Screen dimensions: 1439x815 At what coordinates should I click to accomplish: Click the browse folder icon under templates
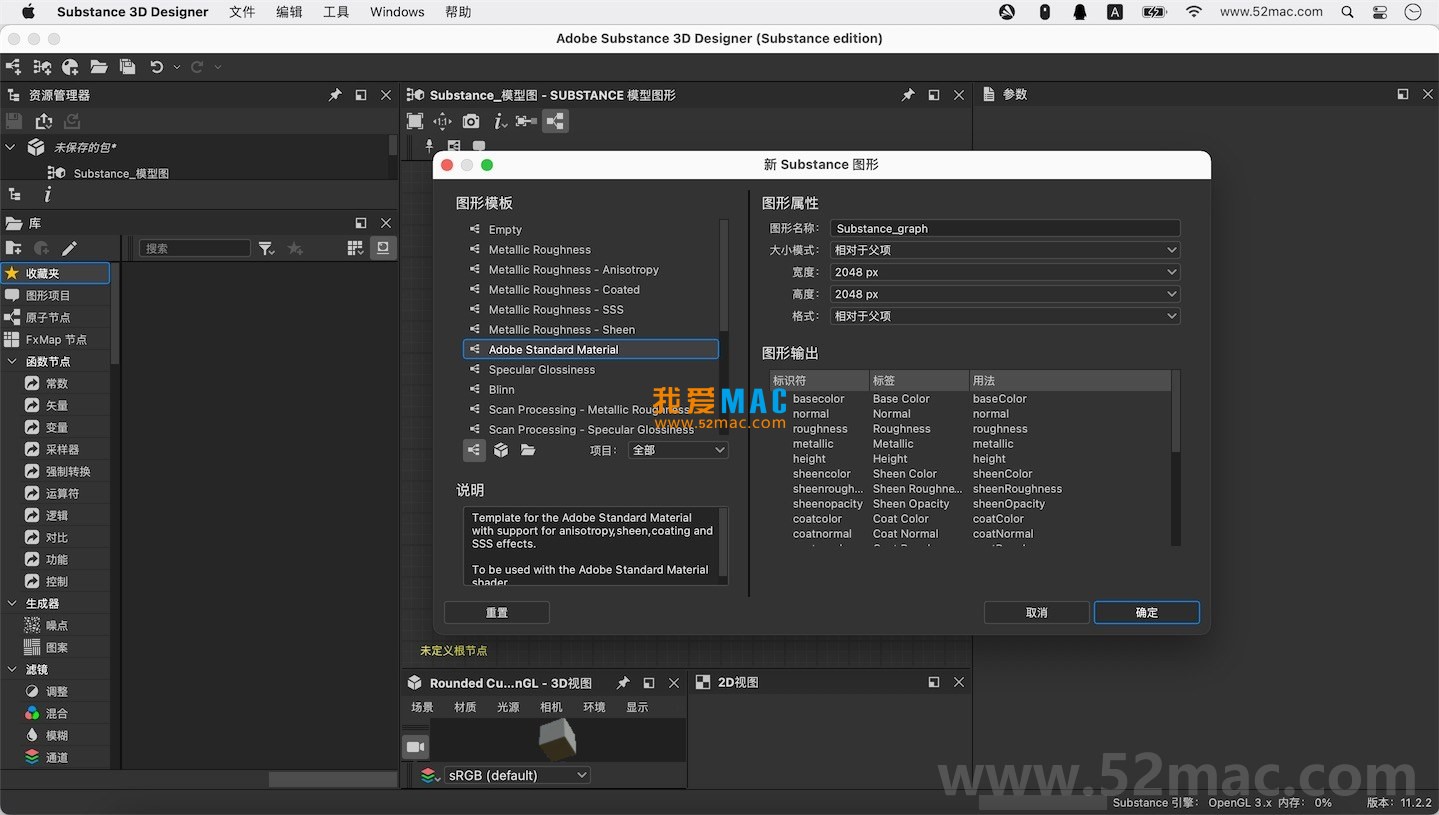528,450
